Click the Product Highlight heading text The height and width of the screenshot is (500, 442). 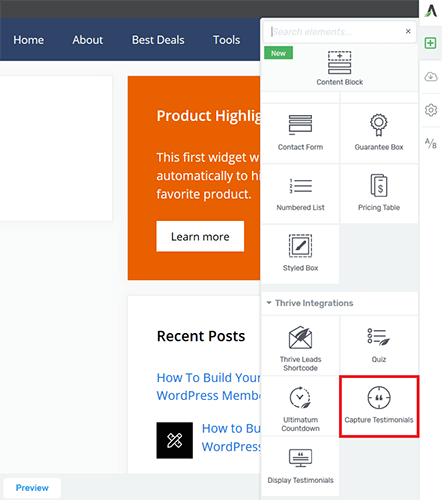(x=208, y=116)
